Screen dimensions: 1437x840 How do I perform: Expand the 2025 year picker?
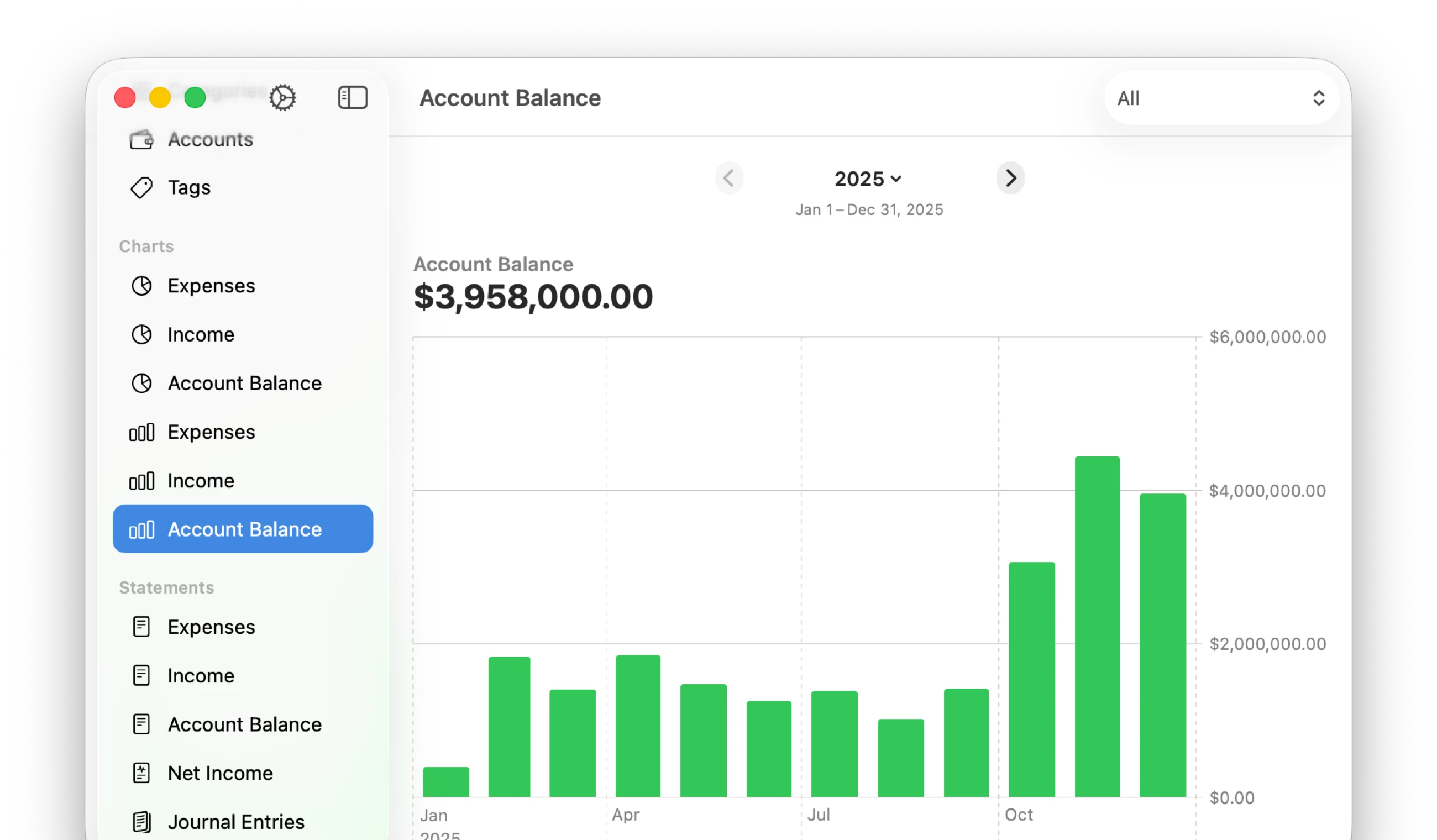867,179
